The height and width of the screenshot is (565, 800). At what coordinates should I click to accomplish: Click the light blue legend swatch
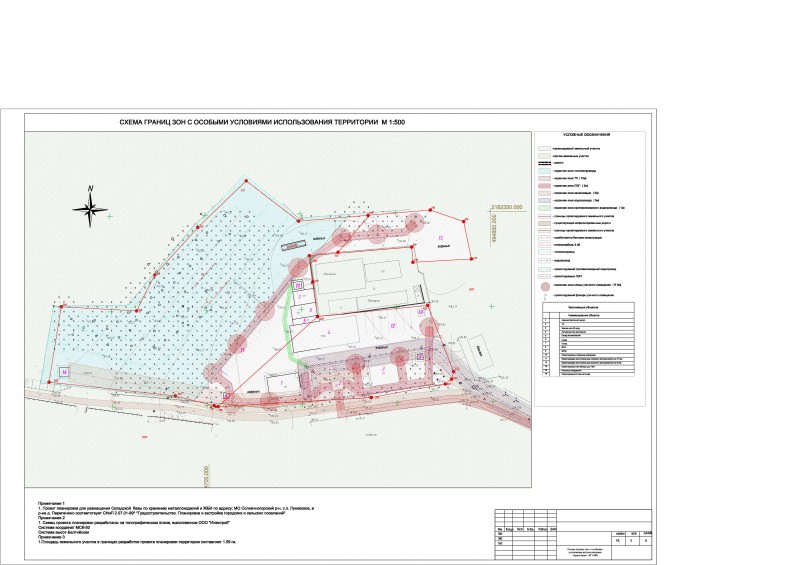pyautogui.click(x=544, y=171)
